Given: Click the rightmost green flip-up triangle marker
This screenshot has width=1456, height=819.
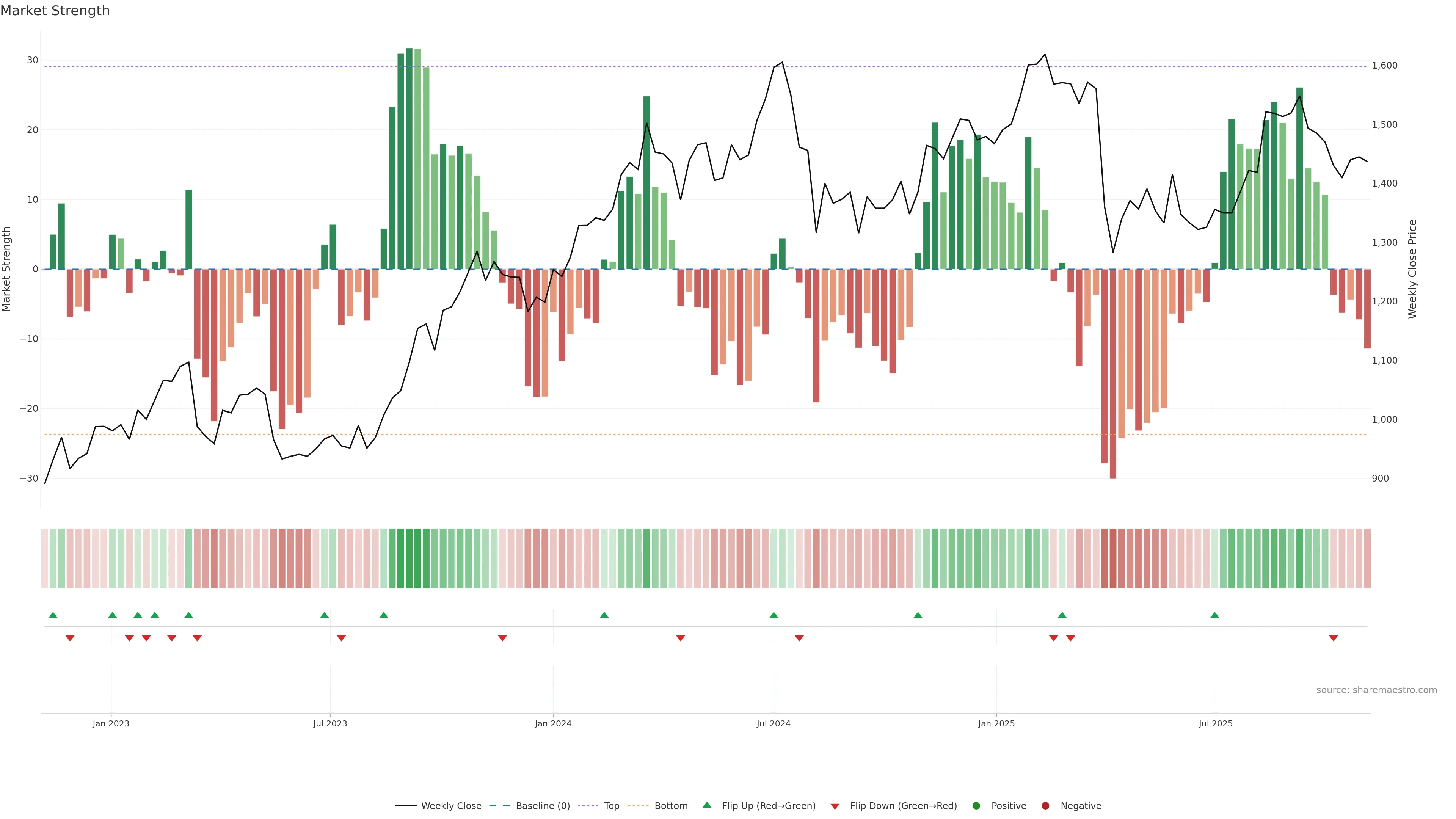Looking at the screenshot, I should coord(1214,615).
